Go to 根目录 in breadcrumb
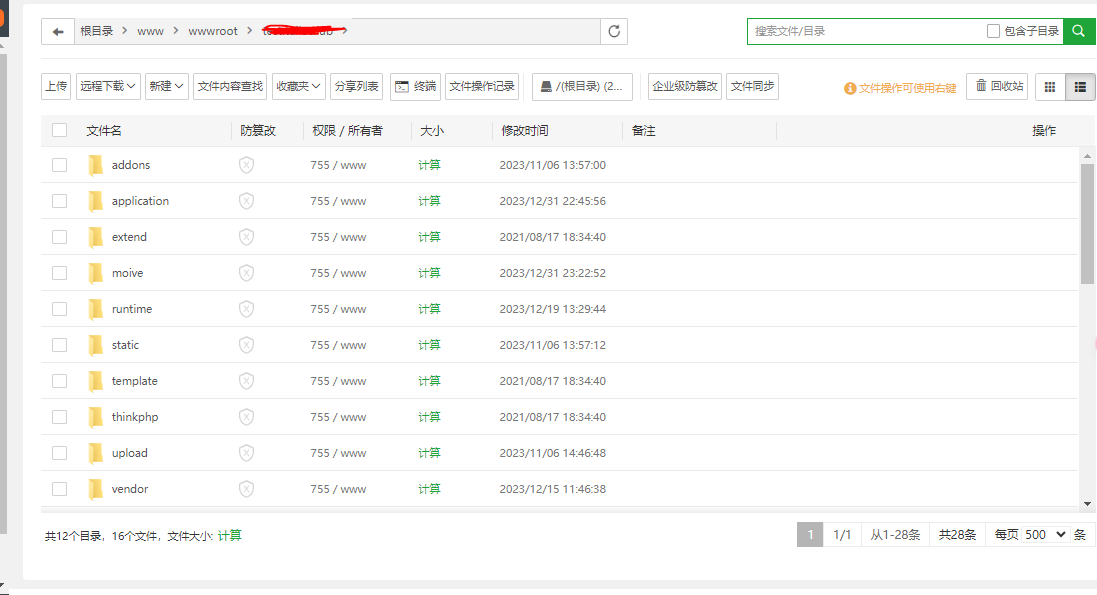Image resolution: width=1097 pixels, height=595 pixels. (x=96, y=31)
